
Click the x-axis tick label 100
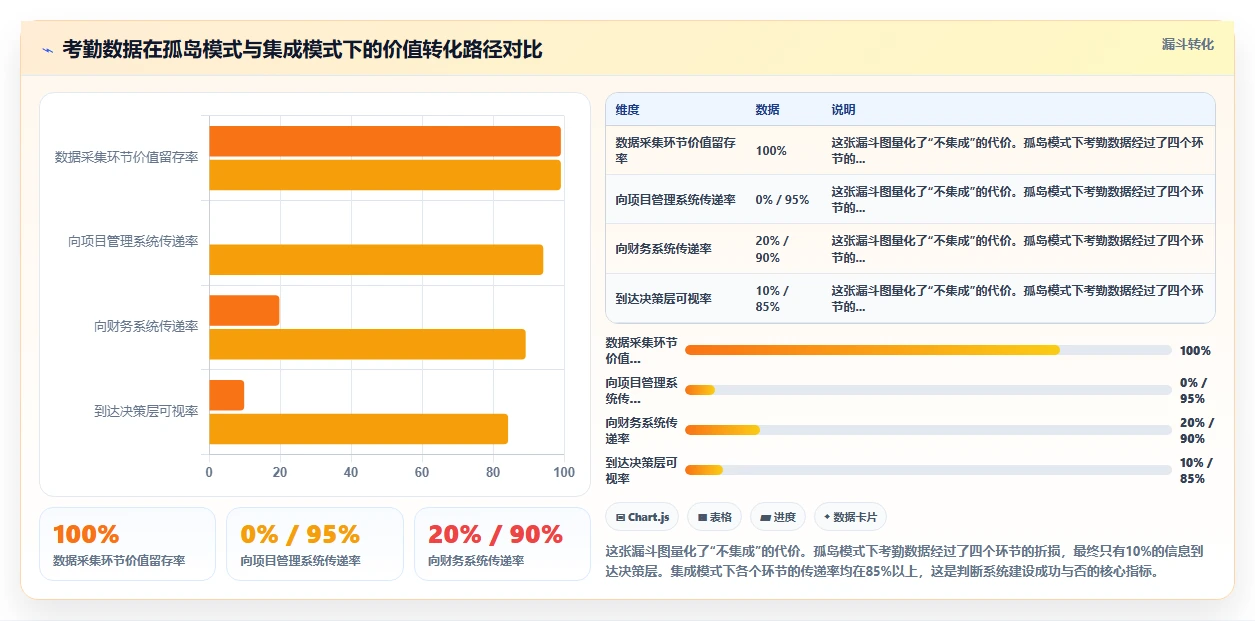coord(564,472)
